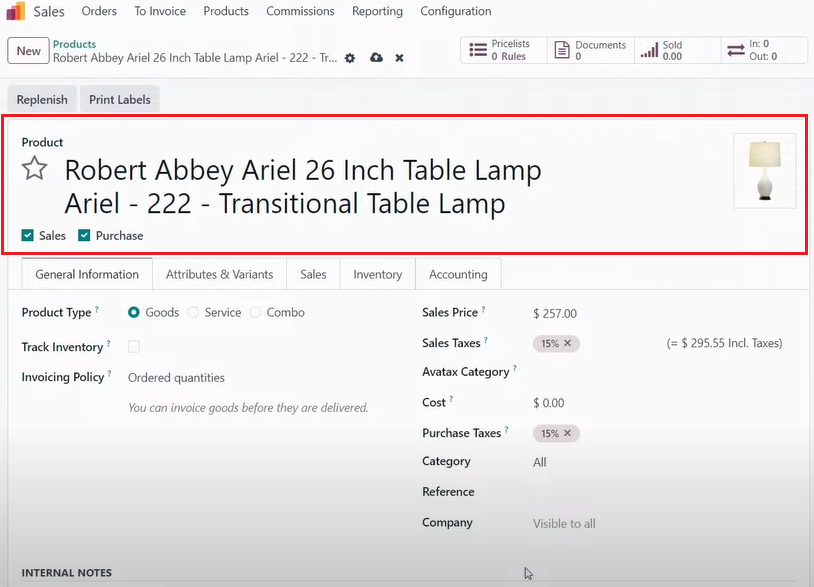Viewport: 814px width, 587px height.
Task: Click the Sales Price help mark
Action: 483,309
